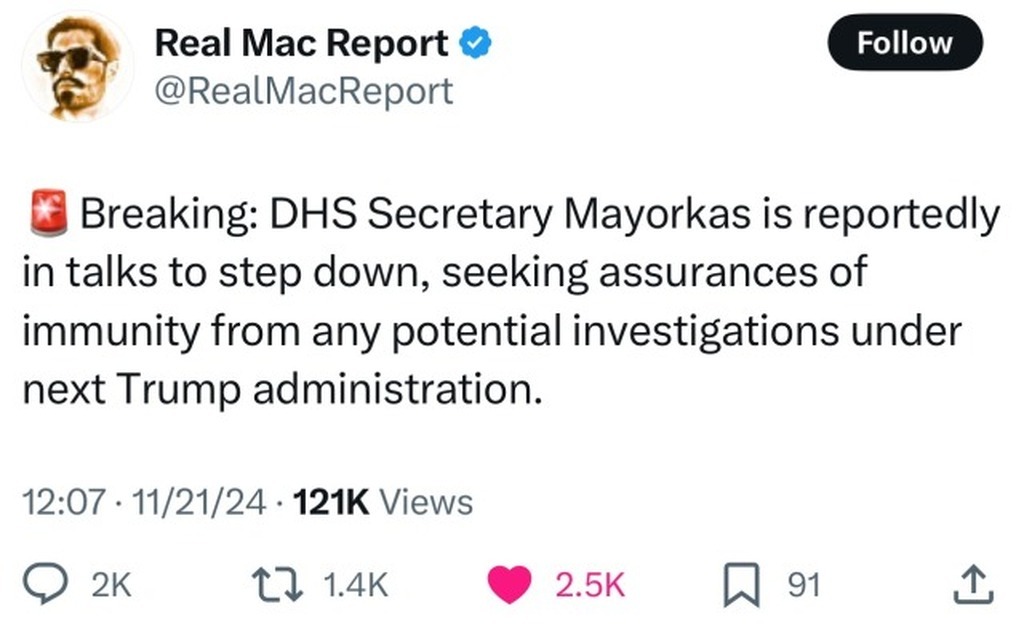Click the 1.4K reposts count

click(356, 584)
